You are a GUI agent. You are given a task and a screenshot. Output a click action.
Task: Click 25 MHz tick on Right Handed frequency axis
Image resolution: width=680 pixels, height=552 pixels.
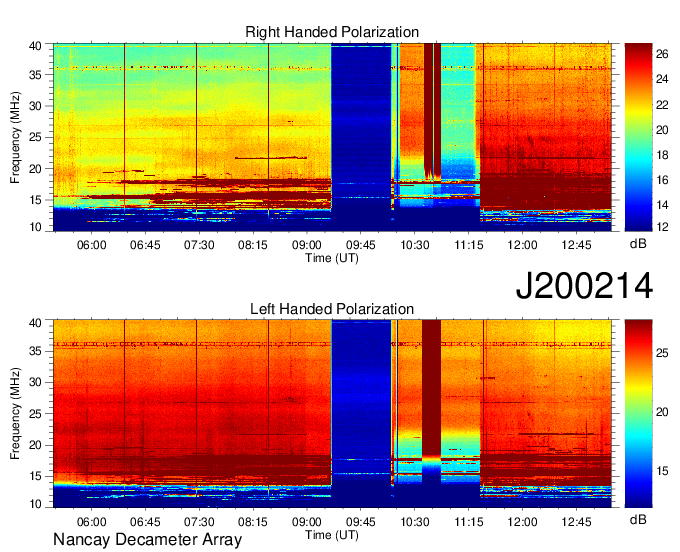[35, 137]
